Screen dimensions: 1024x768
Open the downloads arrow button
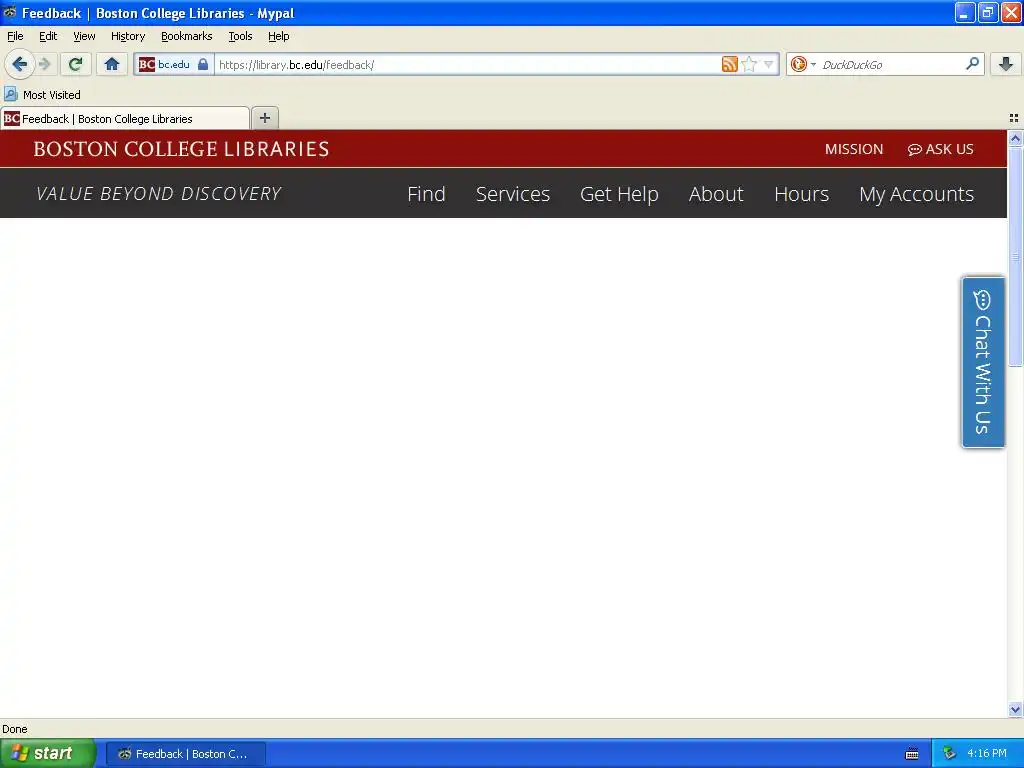click(x=1006, y=64)
